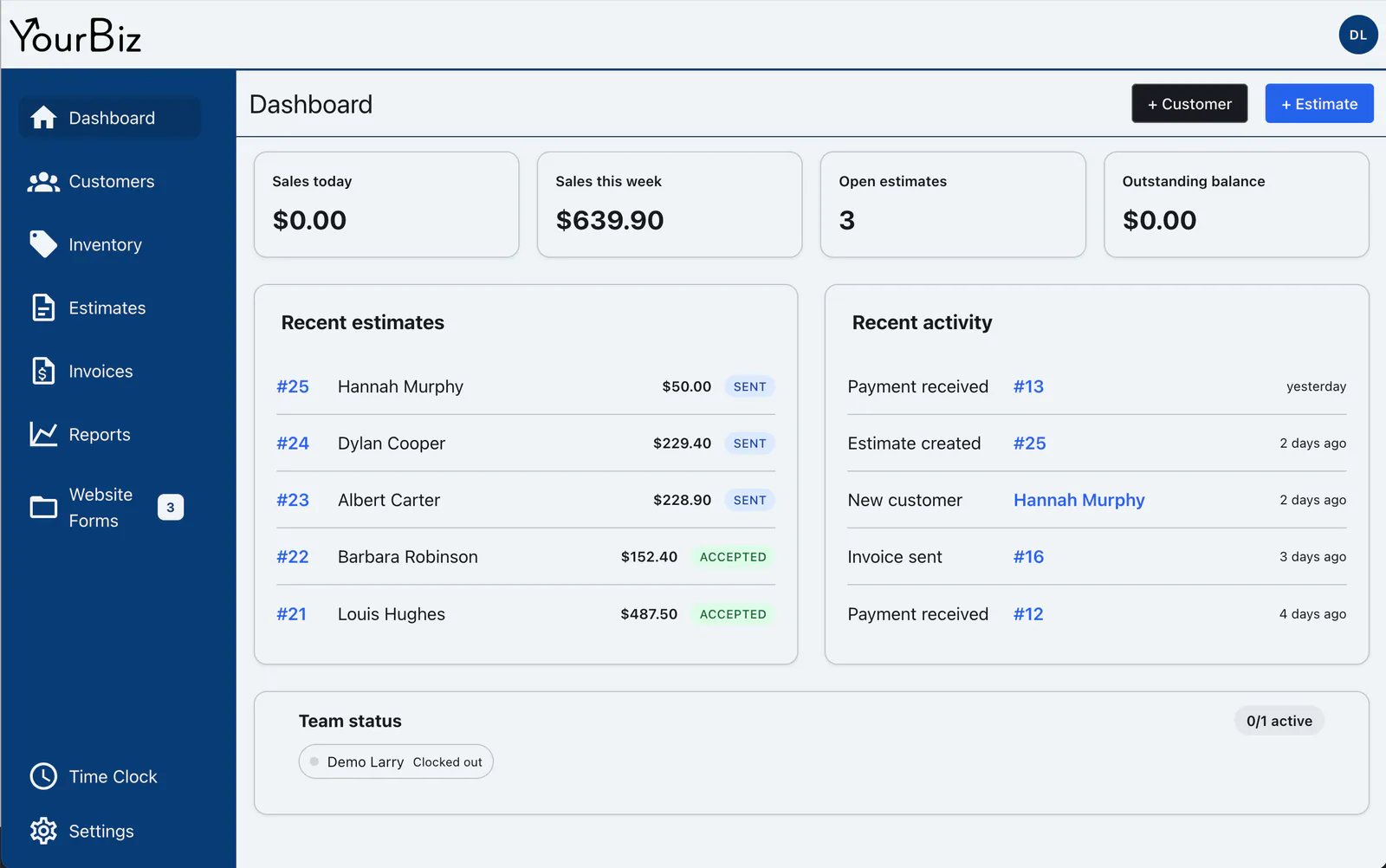Click the Dashboard home icon

(43, 118)
